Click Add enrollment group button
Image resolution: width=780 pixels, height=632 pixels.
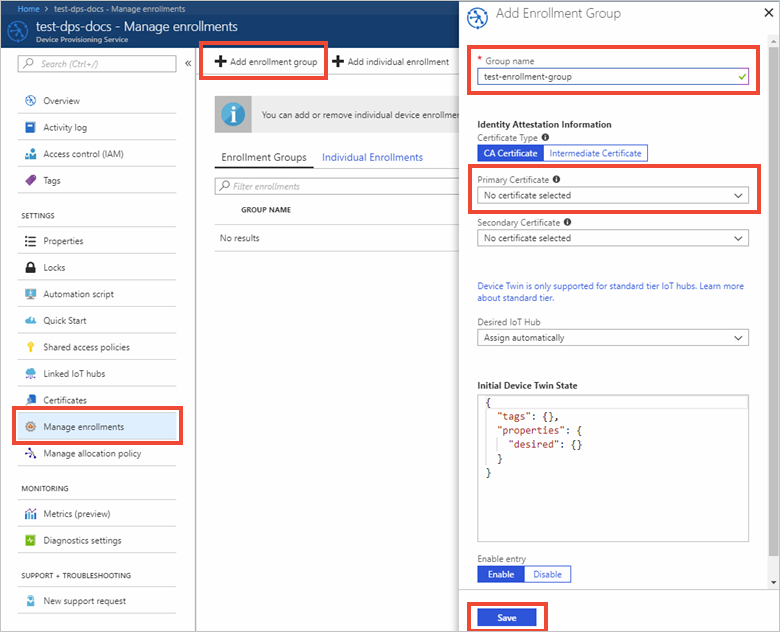coord(266,61)
